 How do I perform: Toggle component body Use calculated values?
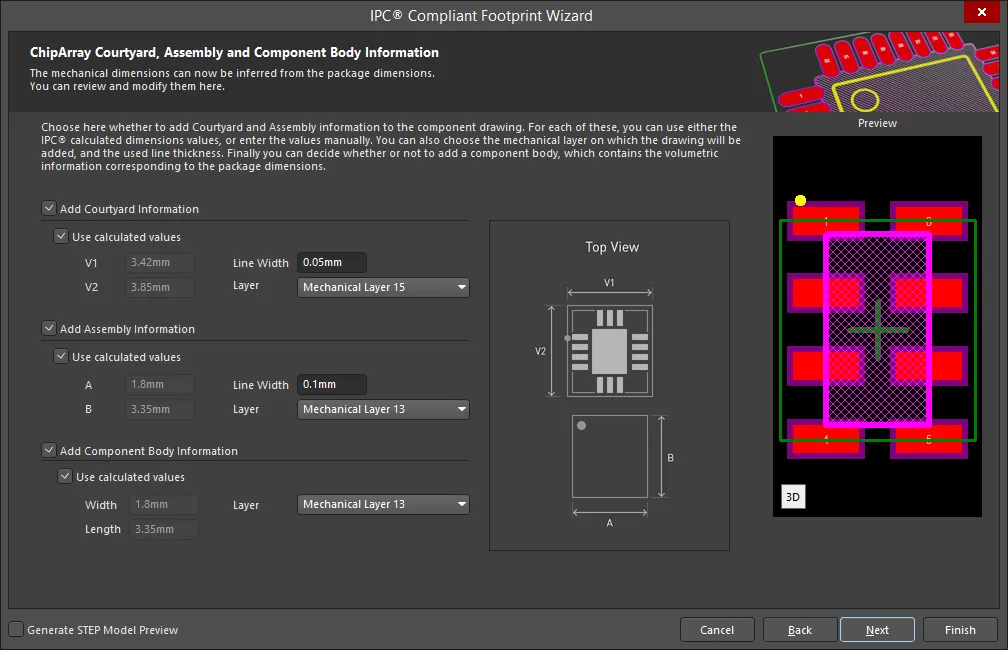click(x=65, y=476)
